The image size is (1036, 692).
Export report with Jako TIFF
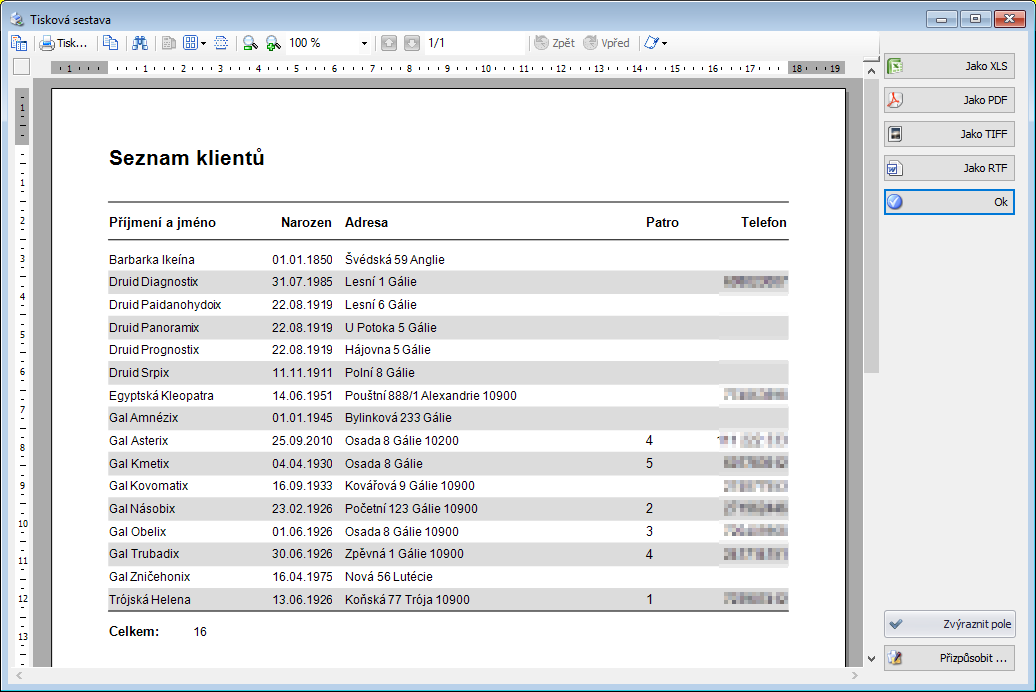click(949, 134)
